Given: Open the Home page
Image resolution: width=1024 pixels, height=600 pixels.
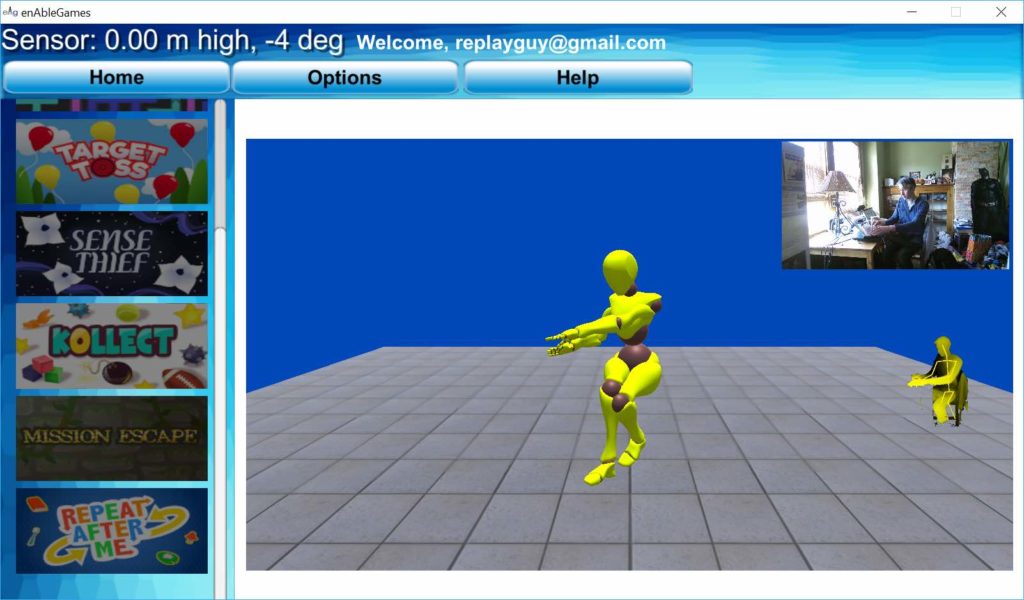Looking at the screenshot, I should coord(116,78).
